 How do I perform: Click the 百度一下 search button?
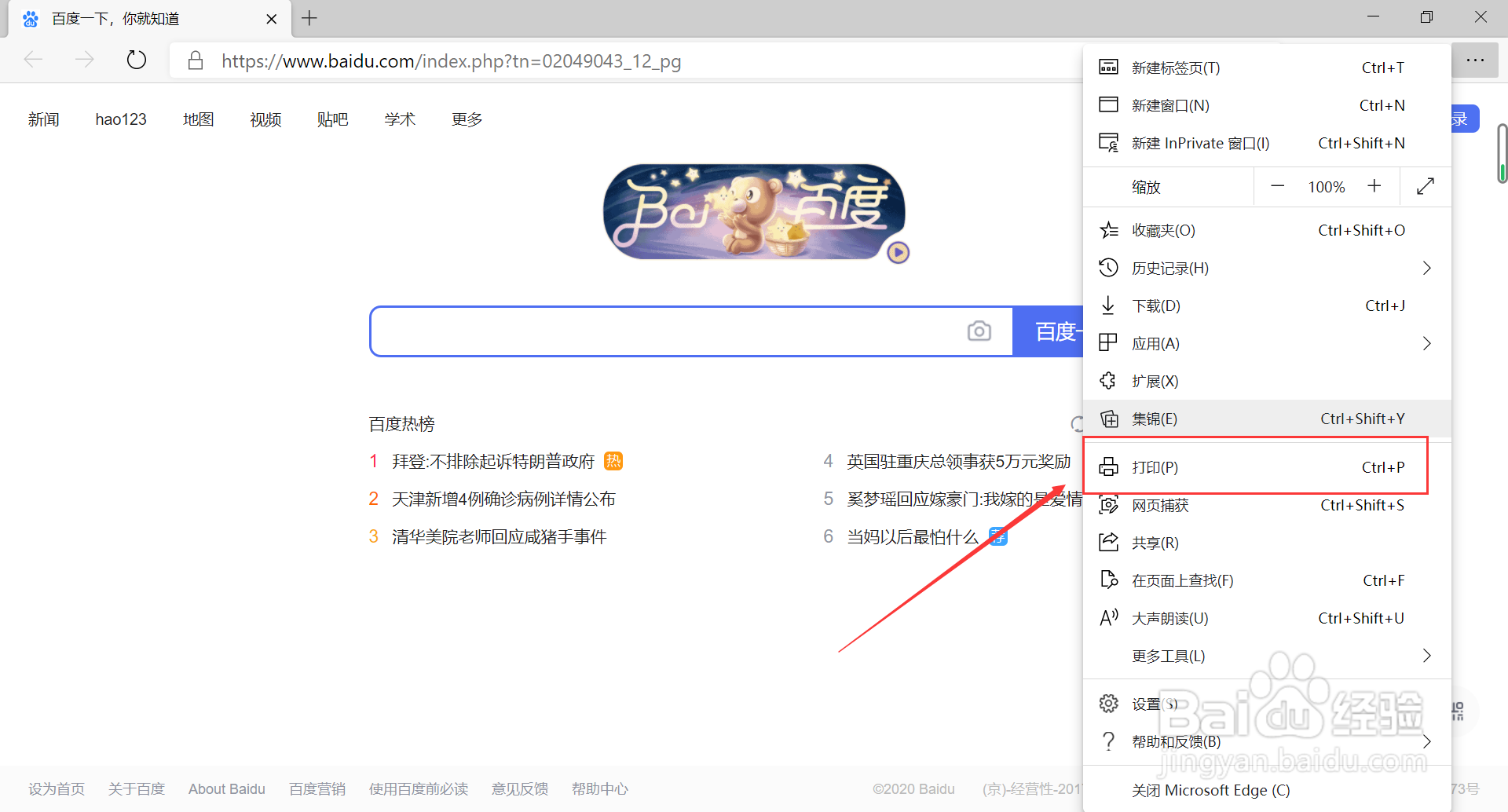pyautogui.click(x=1048, y=331)
